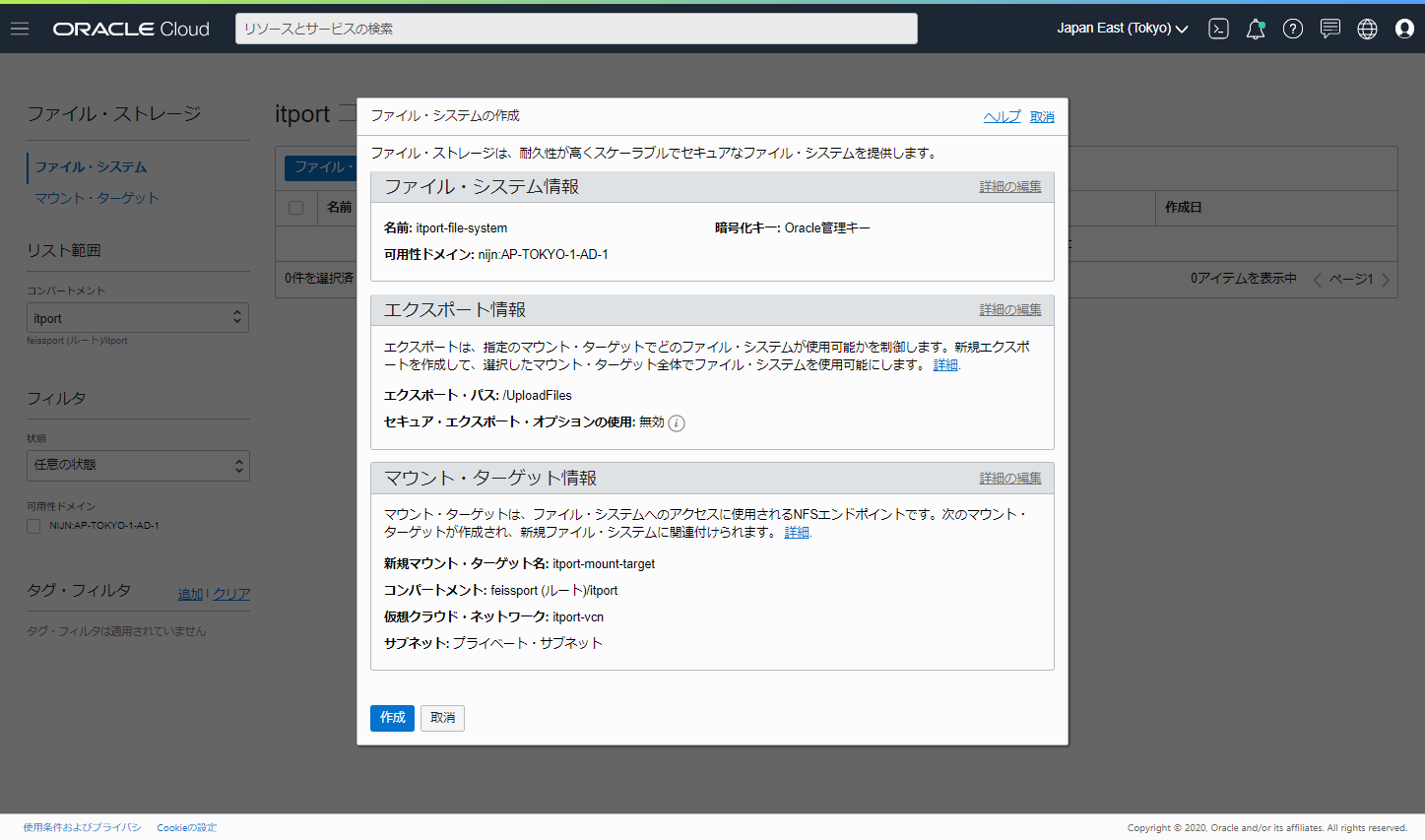
Task: Click the プライベート・サブネット subnet value
Action: tap(527, 643)
